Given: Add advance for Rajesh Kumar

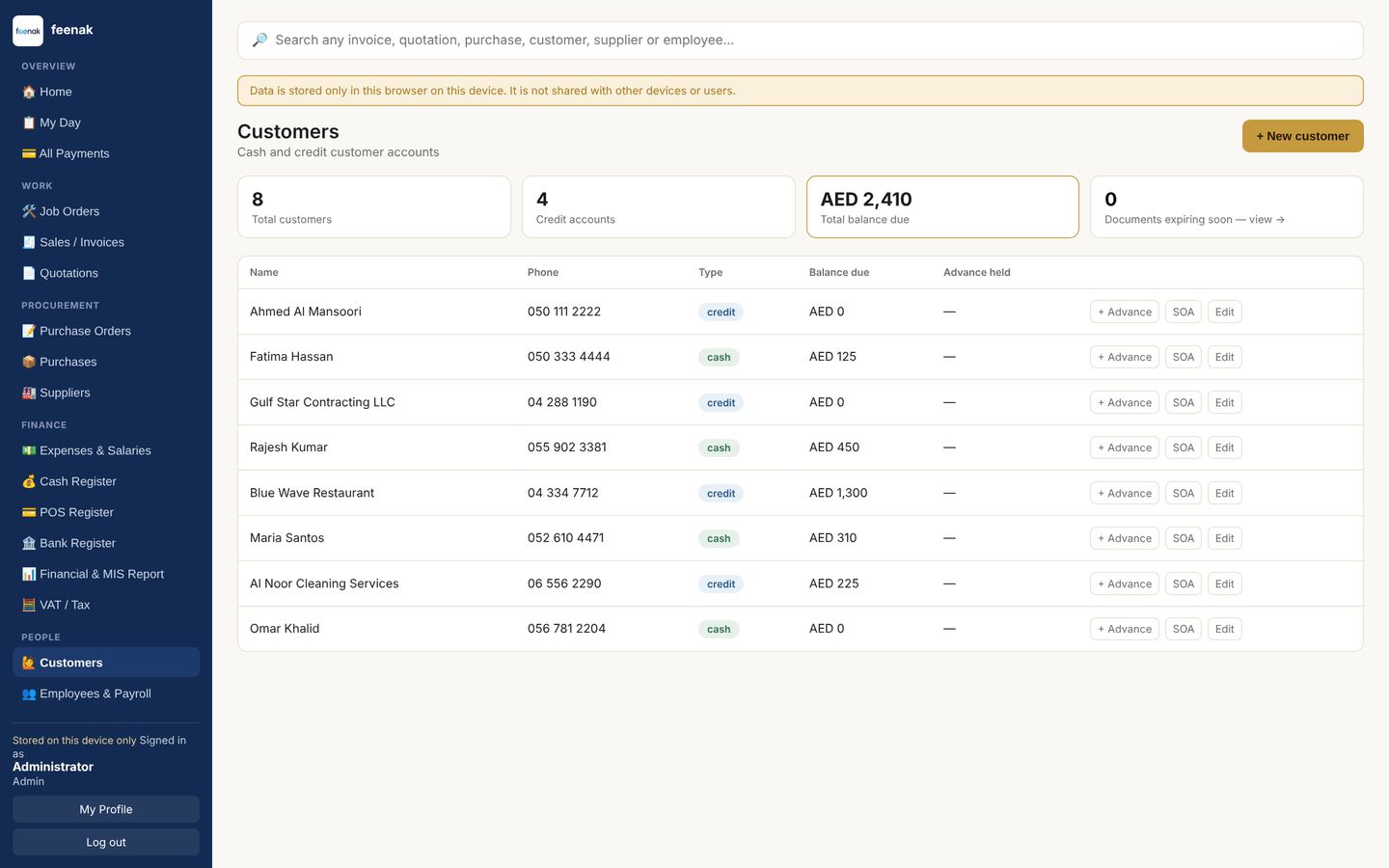Looking at the screenshot, I should (1125, 448).
